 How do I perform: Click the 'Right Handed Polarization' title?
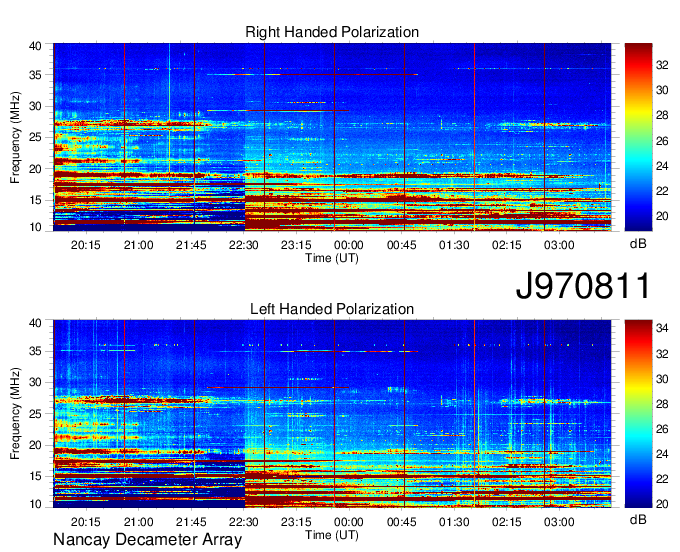(332, 32)
